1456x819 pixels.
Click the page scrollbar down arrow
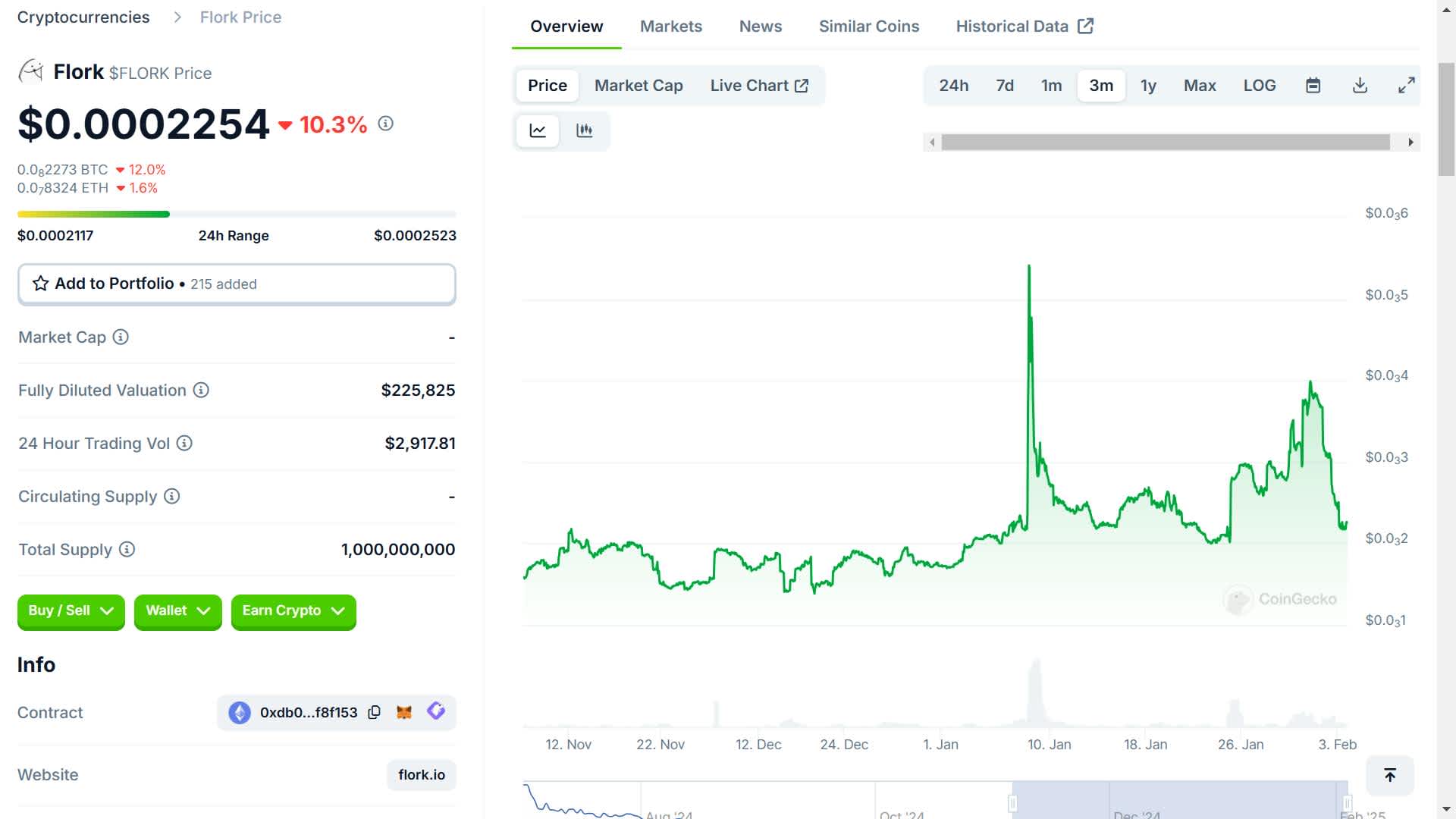pyautogui.click(x=1446, y=810)
